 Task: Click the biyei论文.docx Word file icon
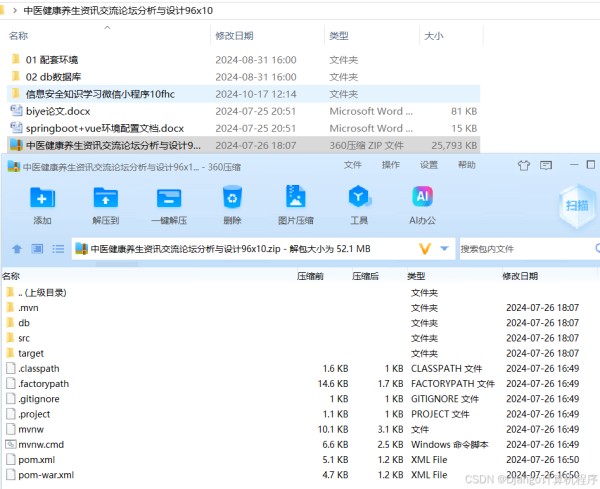16,111
